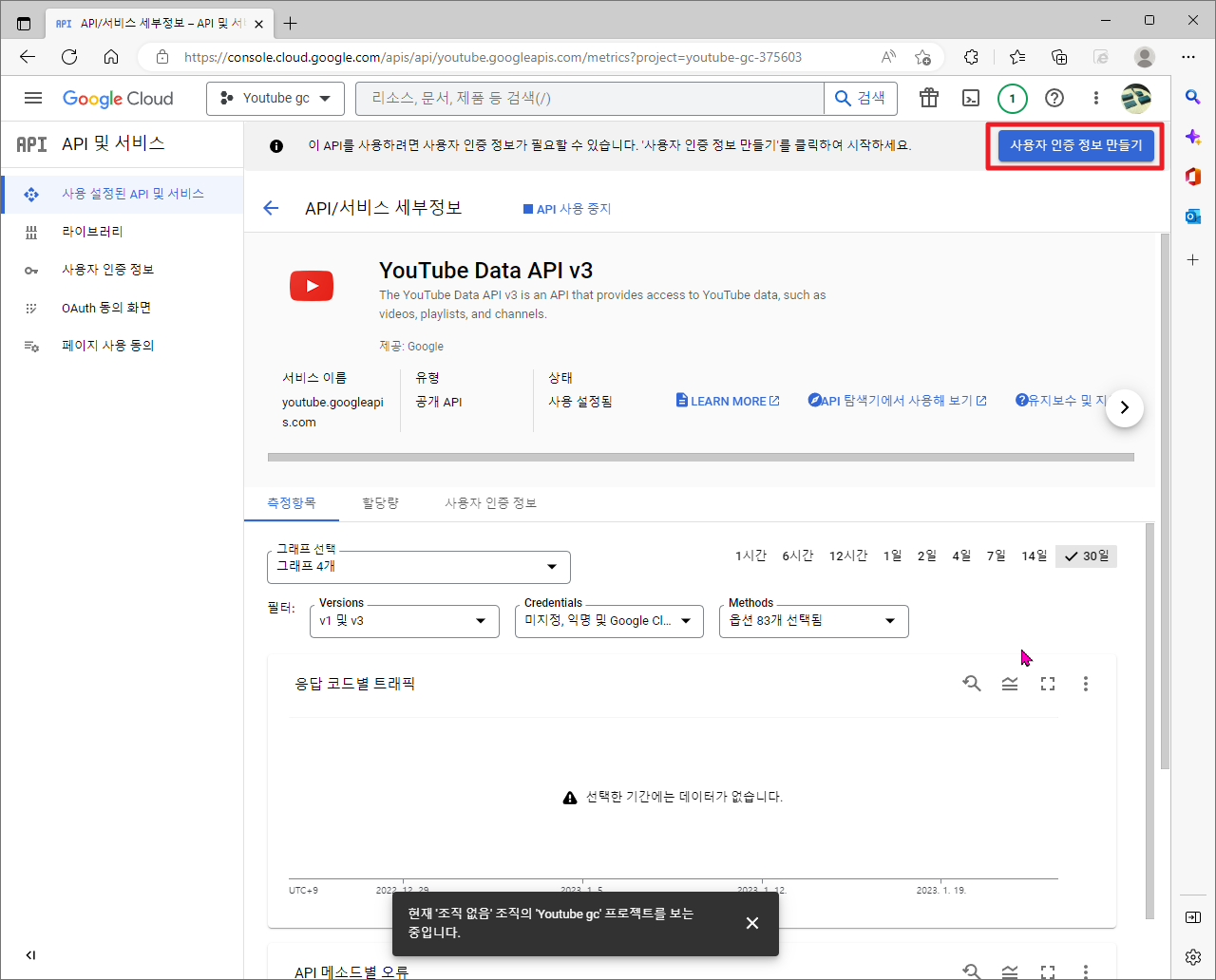Click the Google account avatar
The height and width of the screenshot is (980, 1216).
pyautogui.click(x=1136, y=98)
